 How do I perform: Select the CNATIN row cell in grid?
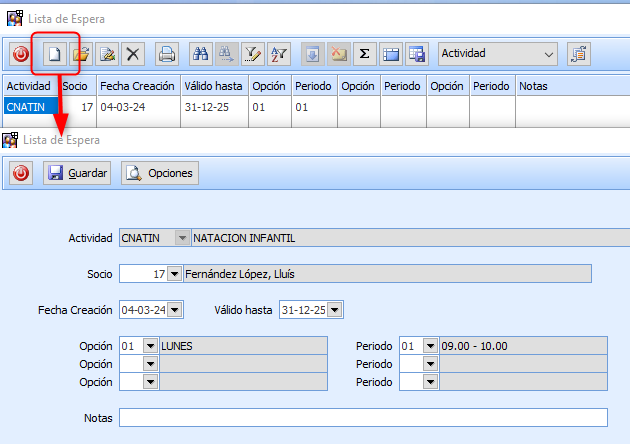(29, 106)
